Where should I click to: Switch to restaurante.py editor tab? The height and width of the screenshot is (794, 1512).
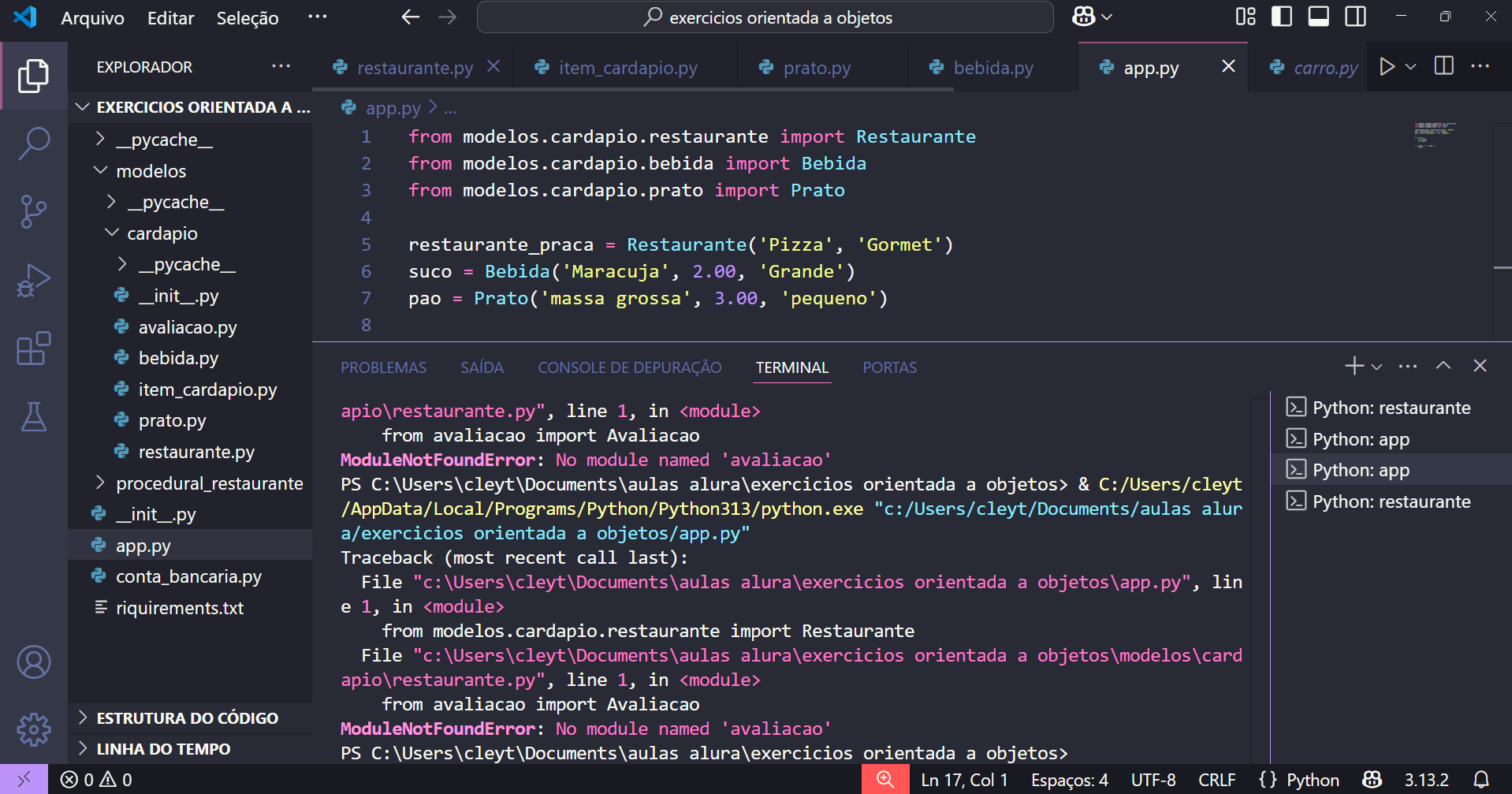[415, 68]
